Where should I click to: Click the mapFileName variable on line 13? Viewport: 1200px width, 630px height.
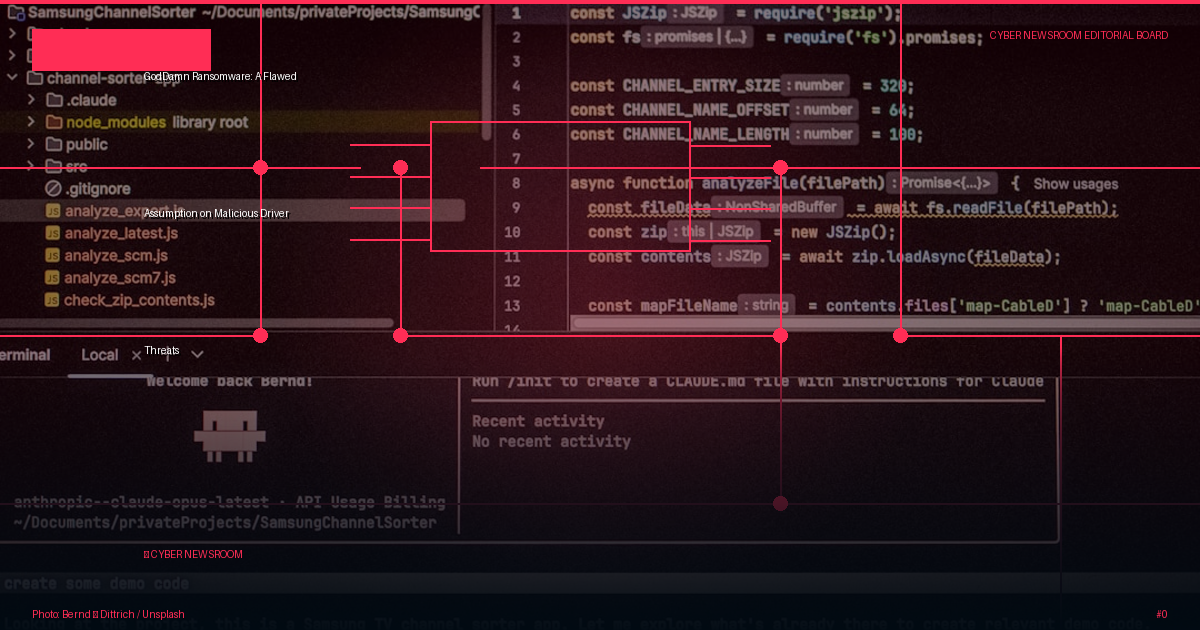click(x=688, y=306)
